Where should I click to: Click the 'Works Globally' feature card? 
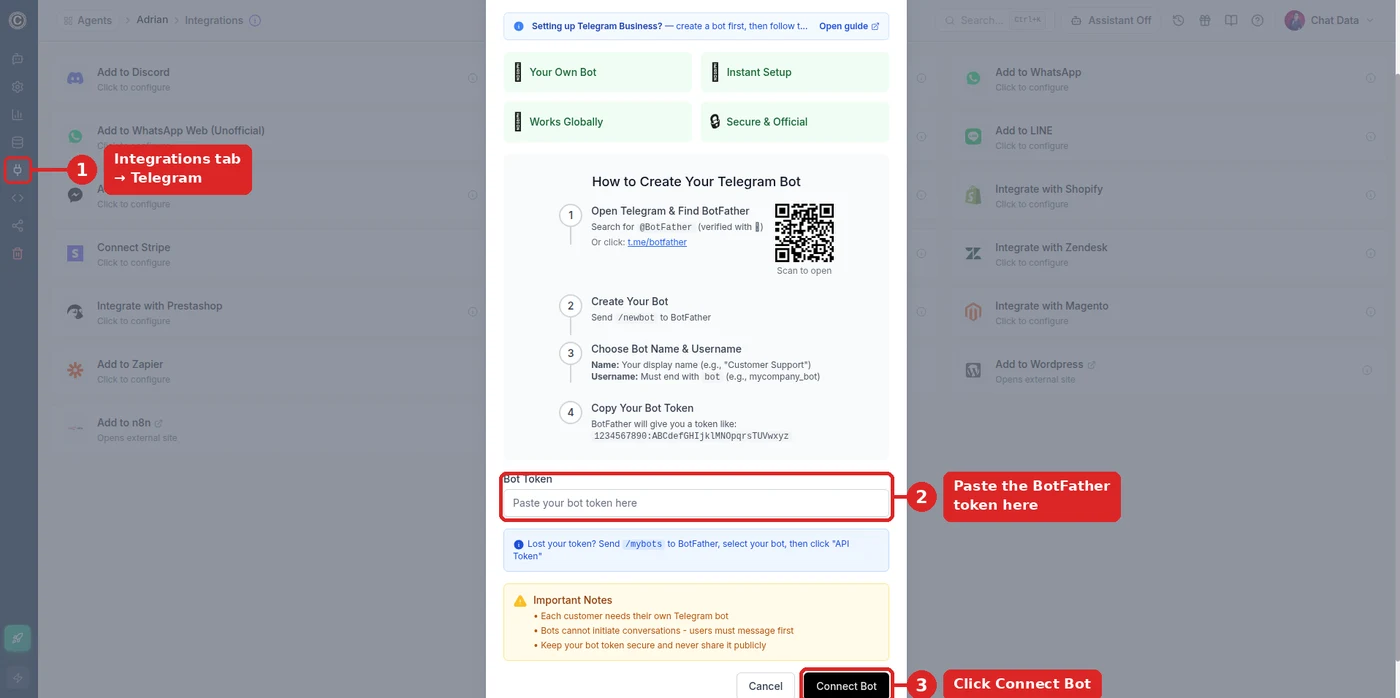click(598, 122)
